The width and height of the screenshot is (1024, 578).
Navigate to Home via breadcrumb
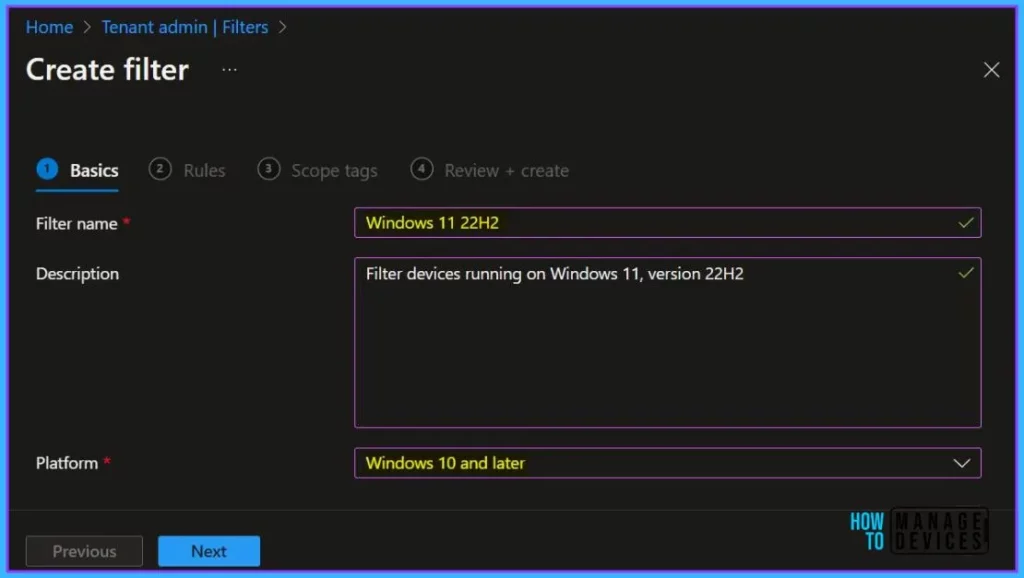49,27
